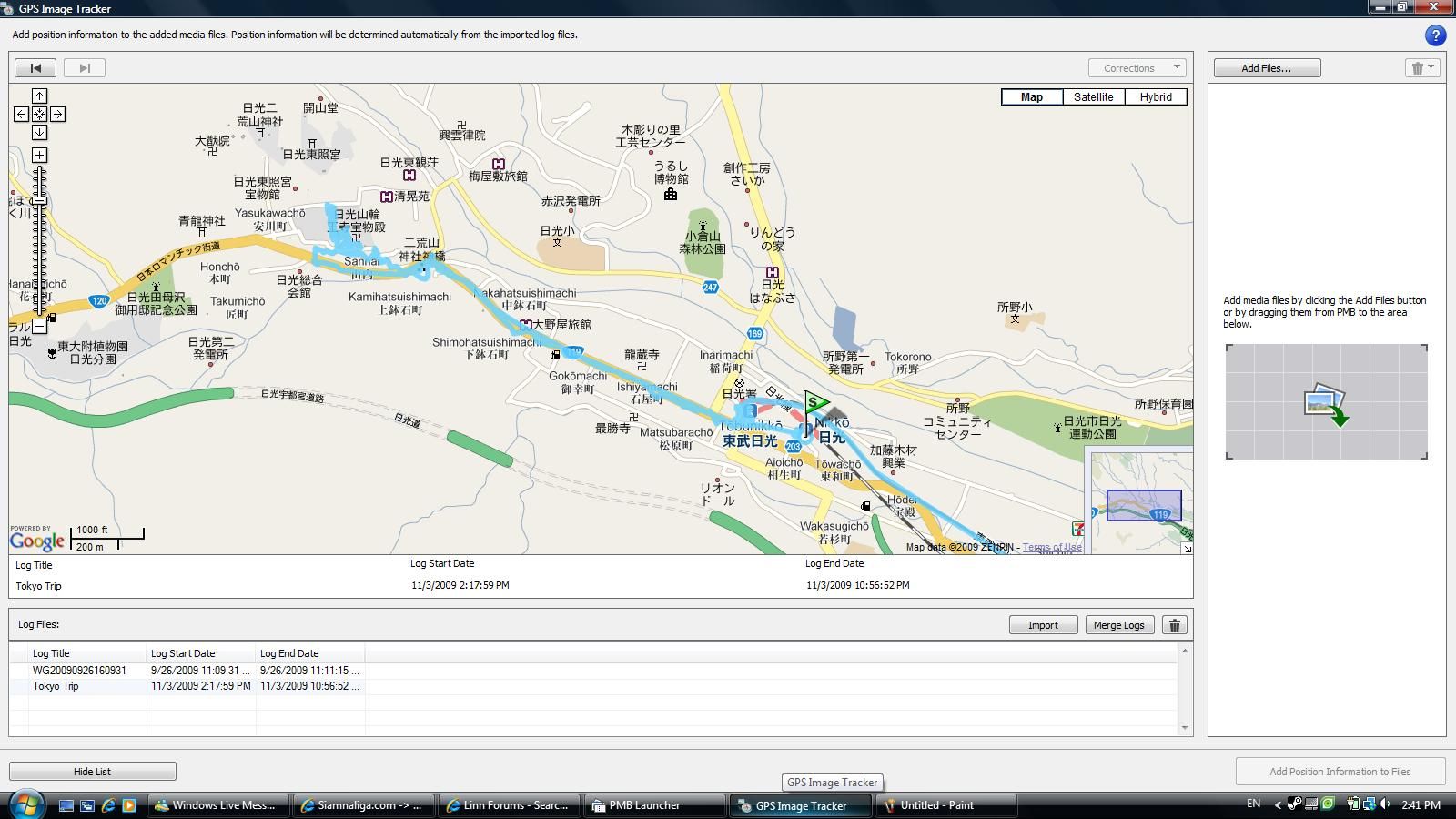Select the Map view mode
The width and height of the screenshot is (1456, 819).
(1031, 97)
